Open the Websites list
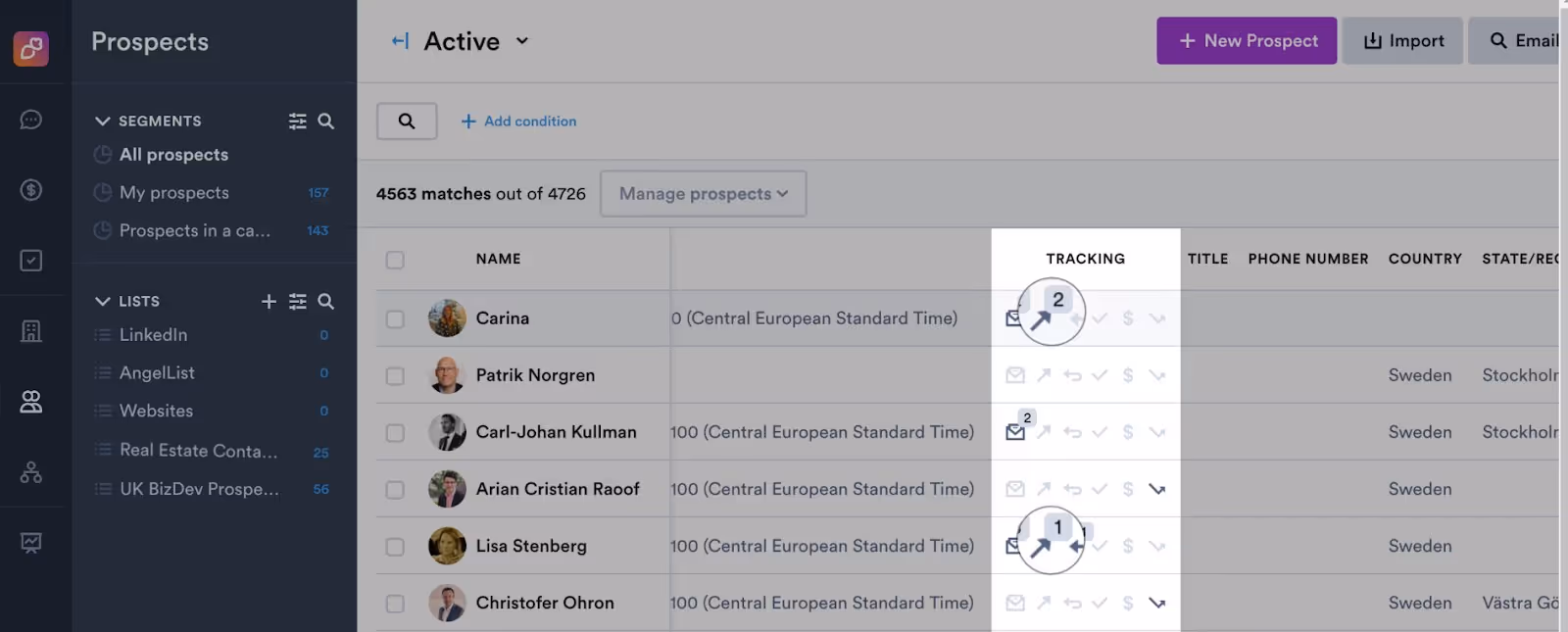This screenshot has width=1568, height=632. click(x=156, y=412)
